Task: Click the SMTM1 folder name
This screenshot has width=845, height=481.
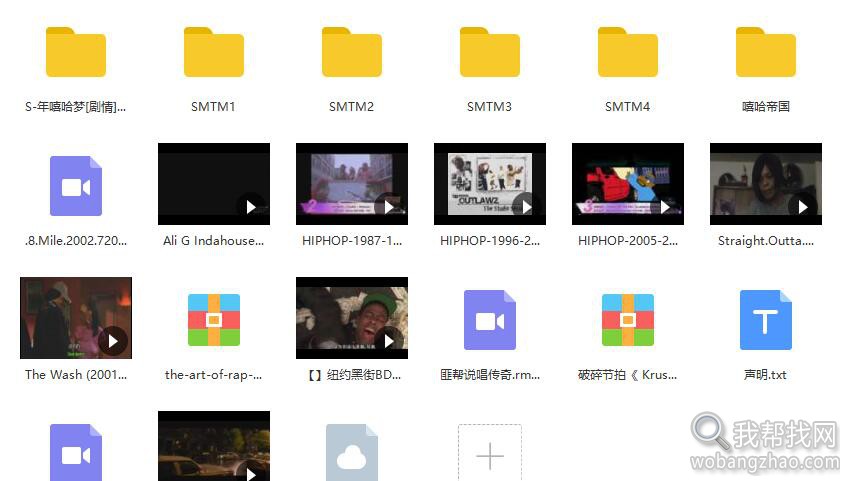Action: 213,107
